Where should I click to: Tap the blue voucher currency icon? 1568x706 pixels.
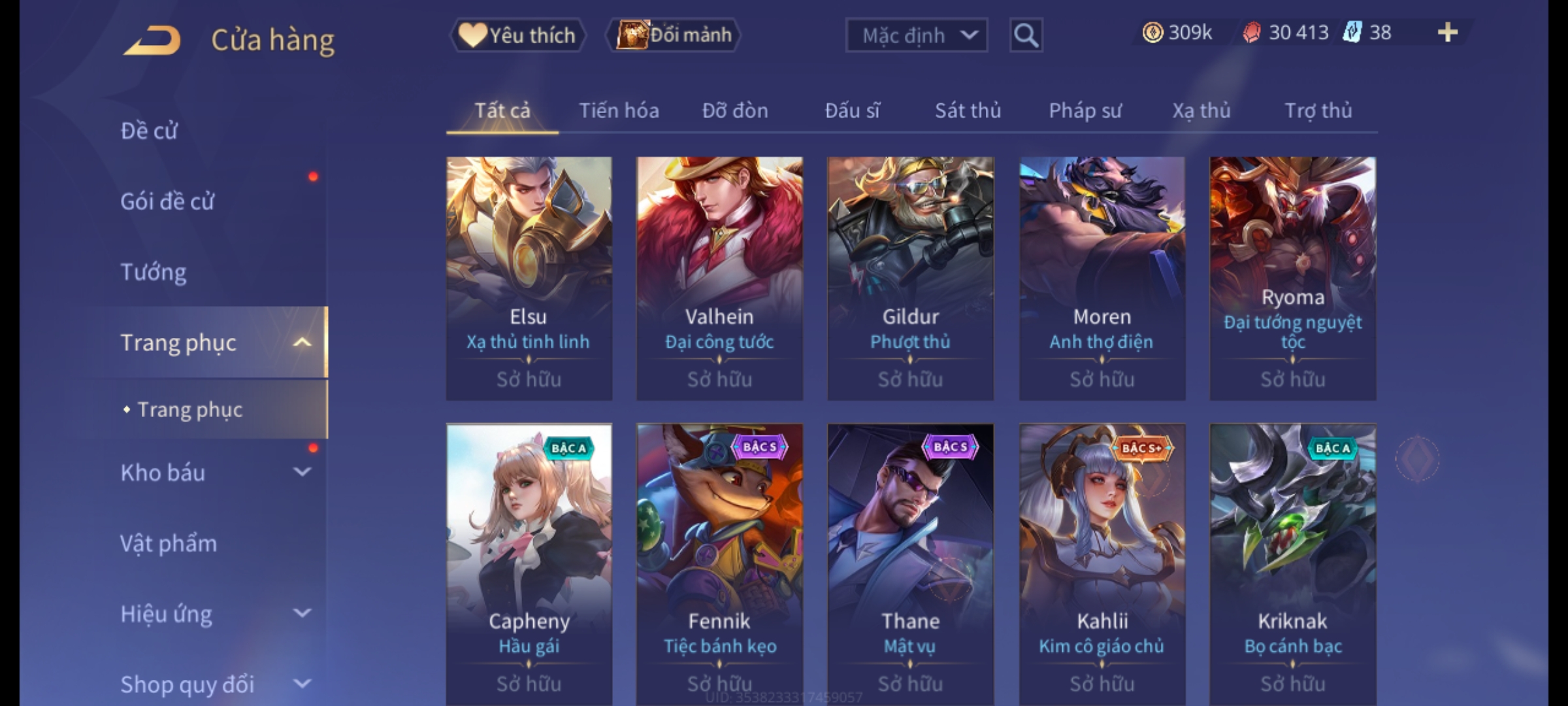click(1352, 33)
